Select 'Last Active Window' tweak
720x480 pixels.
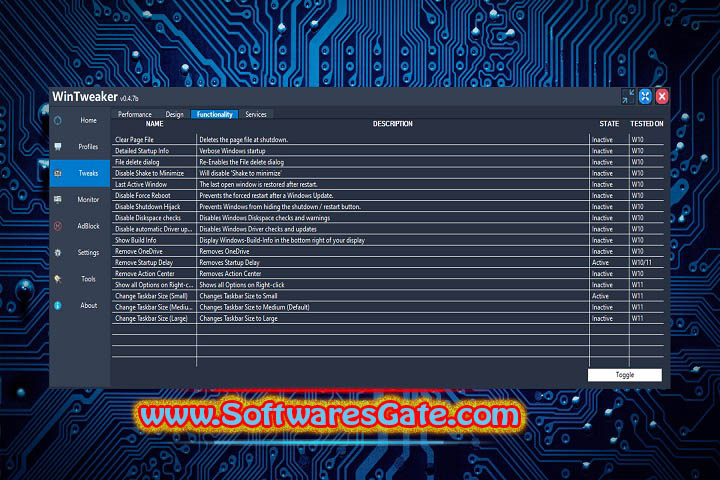tap(141, 184)
